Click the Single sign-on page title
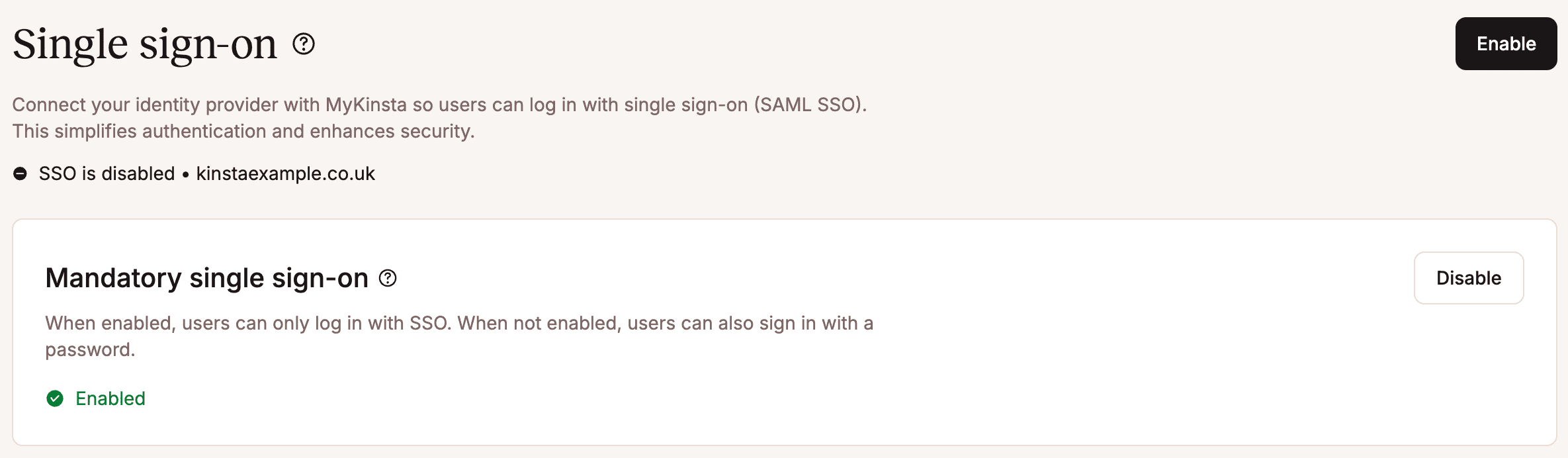 (x=146, y=44)
